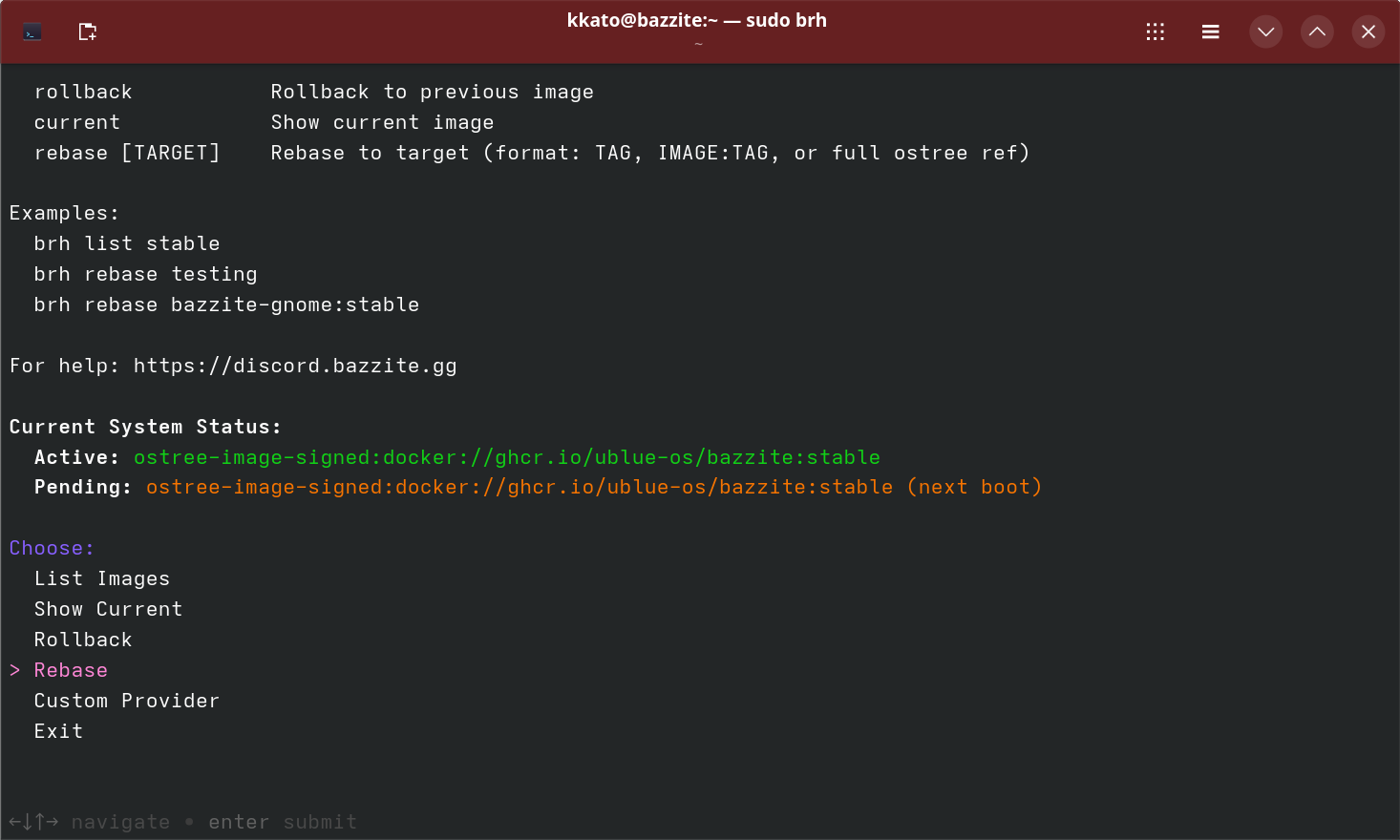This screenshot has height=840, width=1400.
Task: Click the orange Pending next-boot image text
Action: click(592, 487)
